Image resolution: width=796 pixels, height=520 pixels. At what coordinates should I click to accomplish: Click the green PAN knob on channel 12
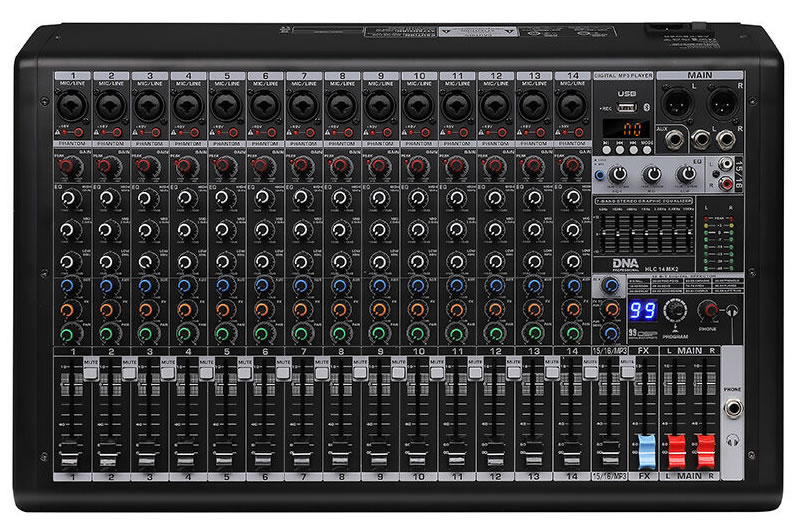coord(495,333)
